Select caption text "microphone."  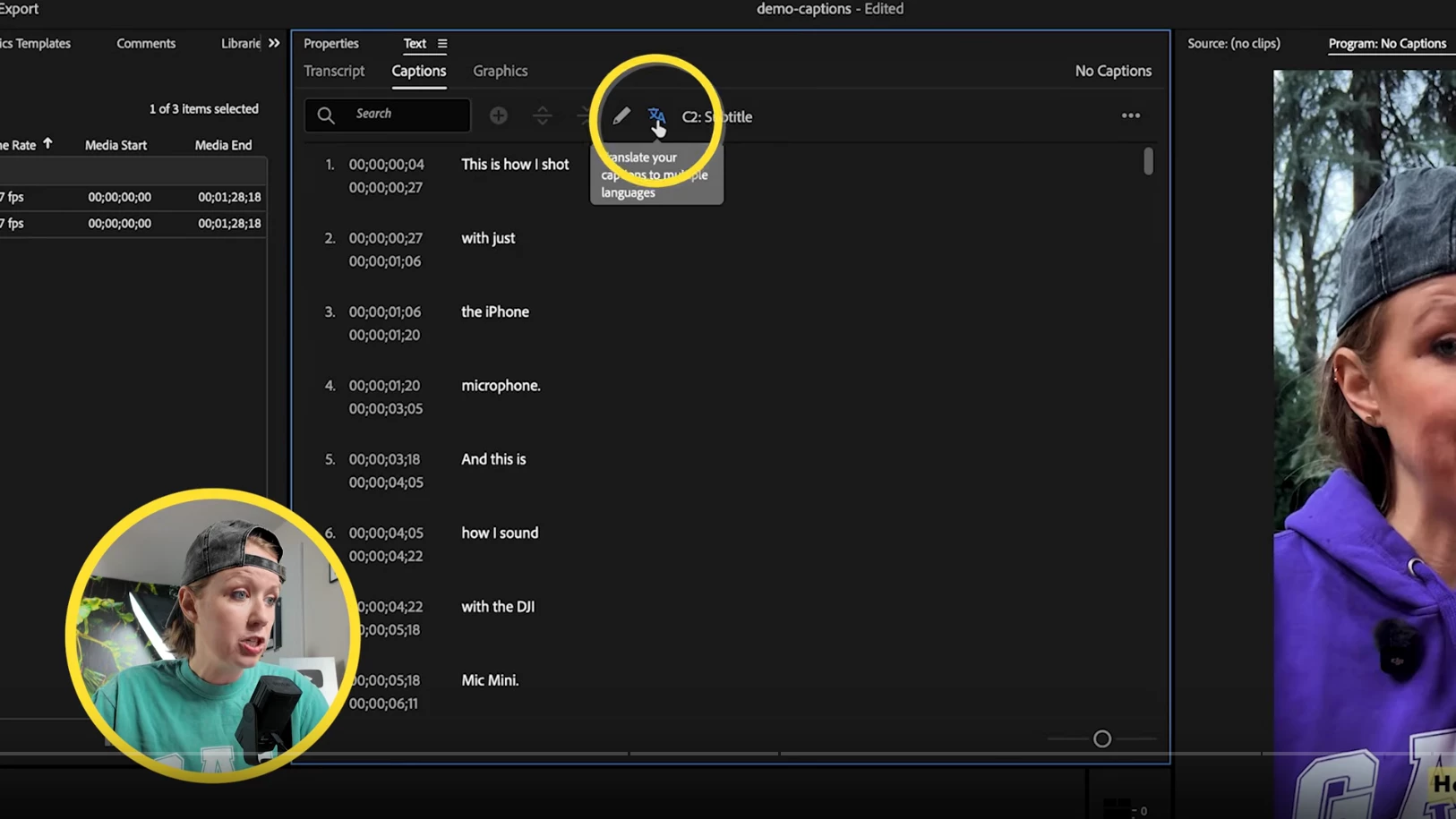[x=501, y=385]
